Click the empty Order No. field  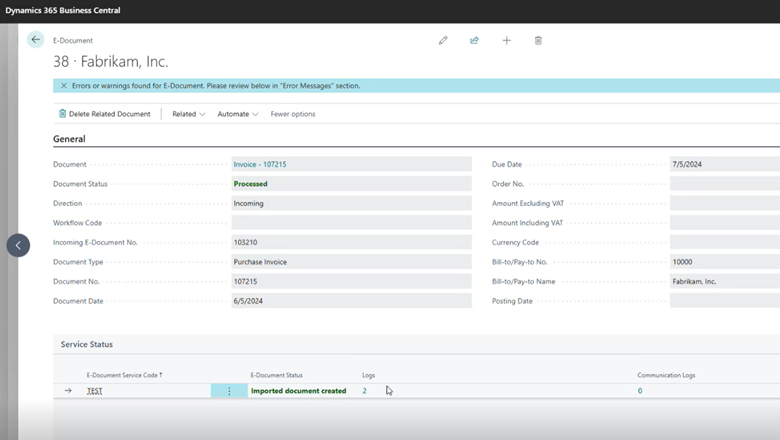(x=725, y=183)
